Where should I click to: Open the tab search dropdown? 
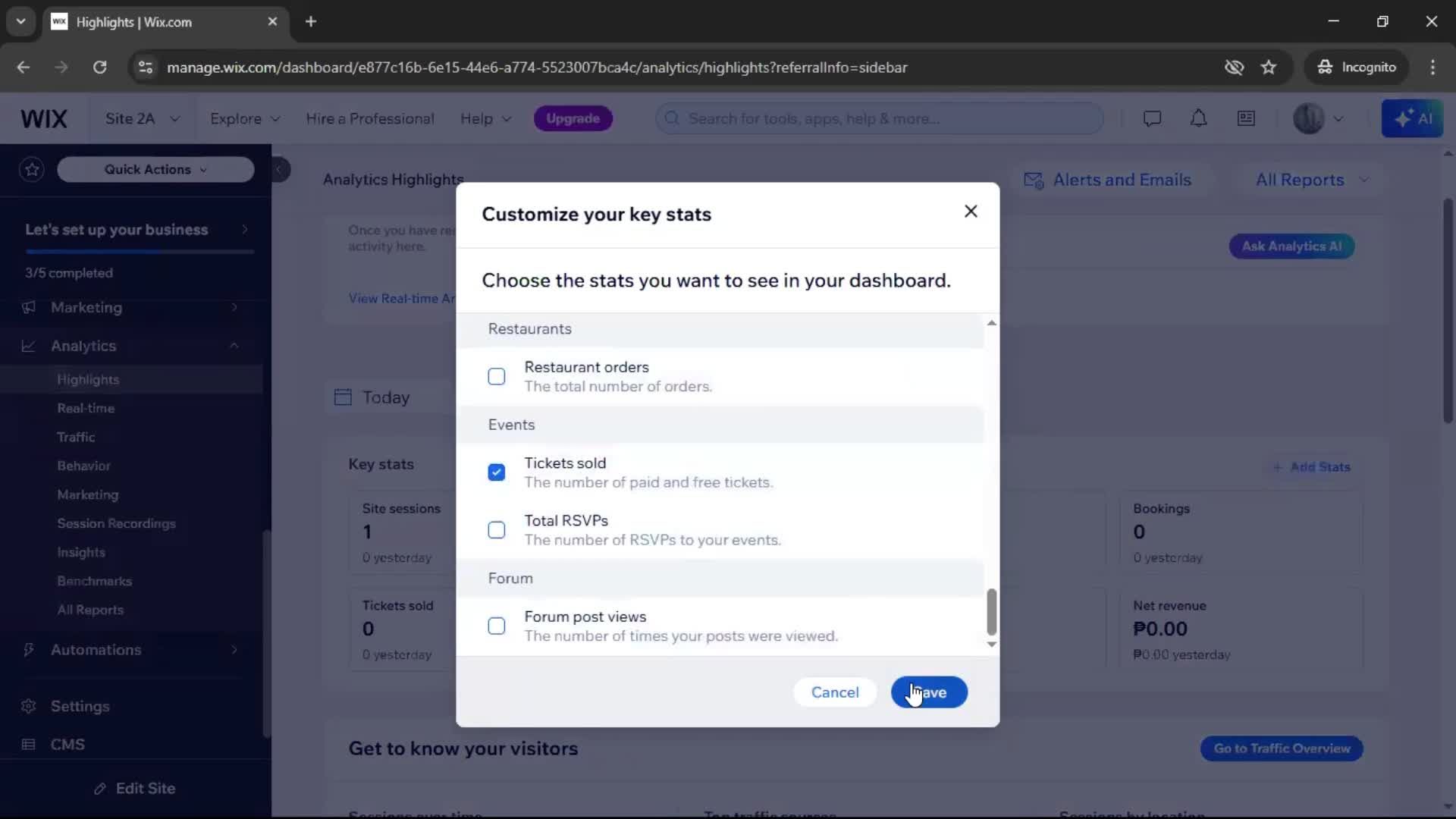point(20,21)
